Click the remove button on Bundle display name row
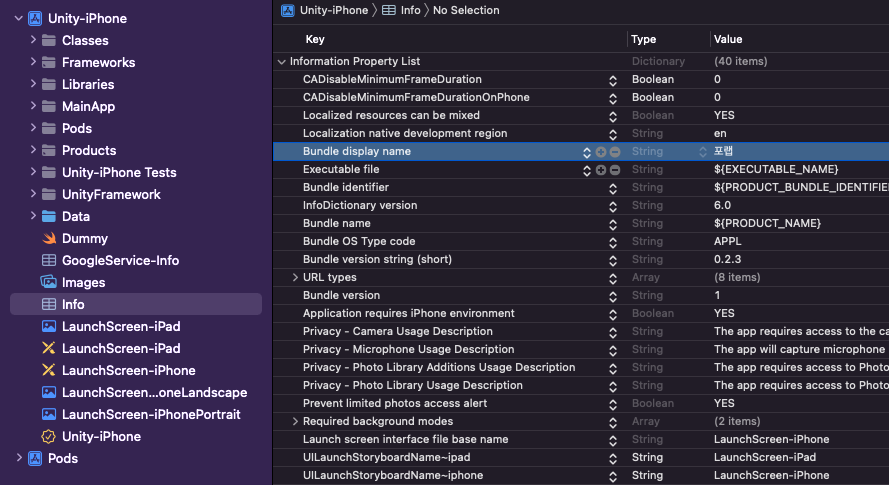889x485 pixels. 615,152
